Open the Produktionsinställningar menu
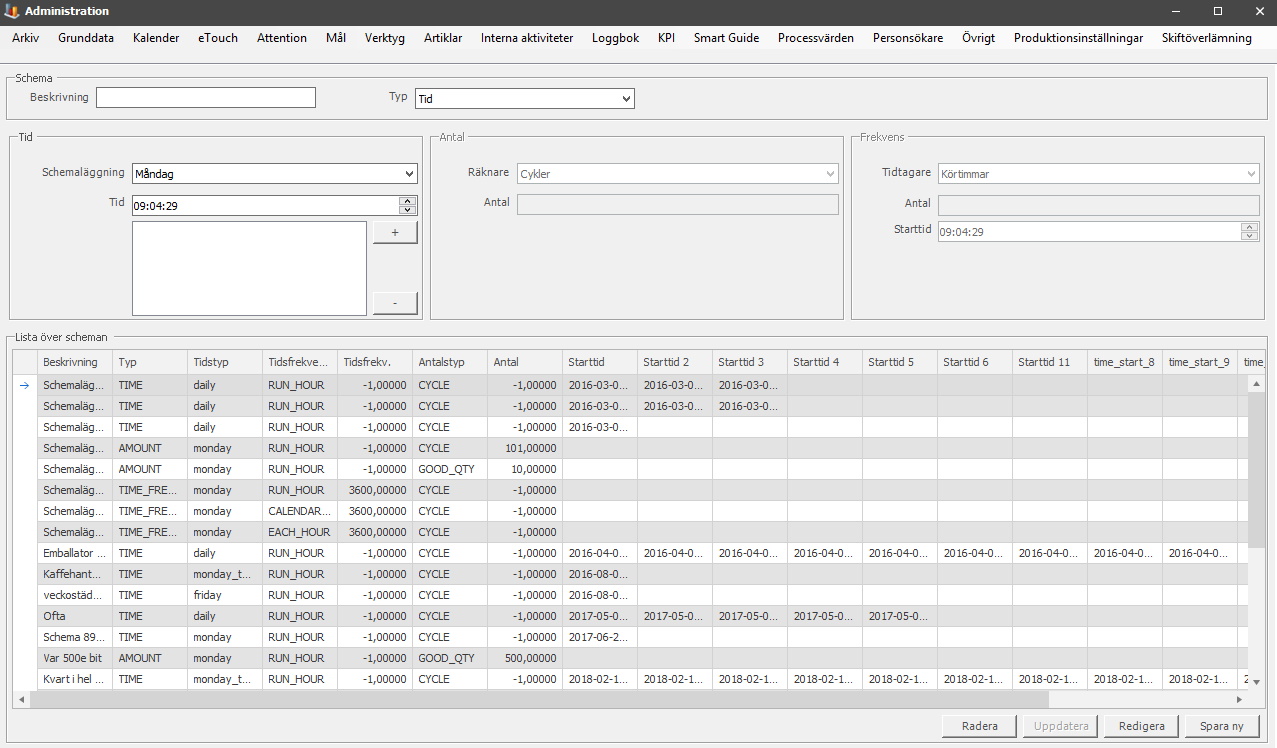This screenshot has width=1277, height=748. [1078, 38]
